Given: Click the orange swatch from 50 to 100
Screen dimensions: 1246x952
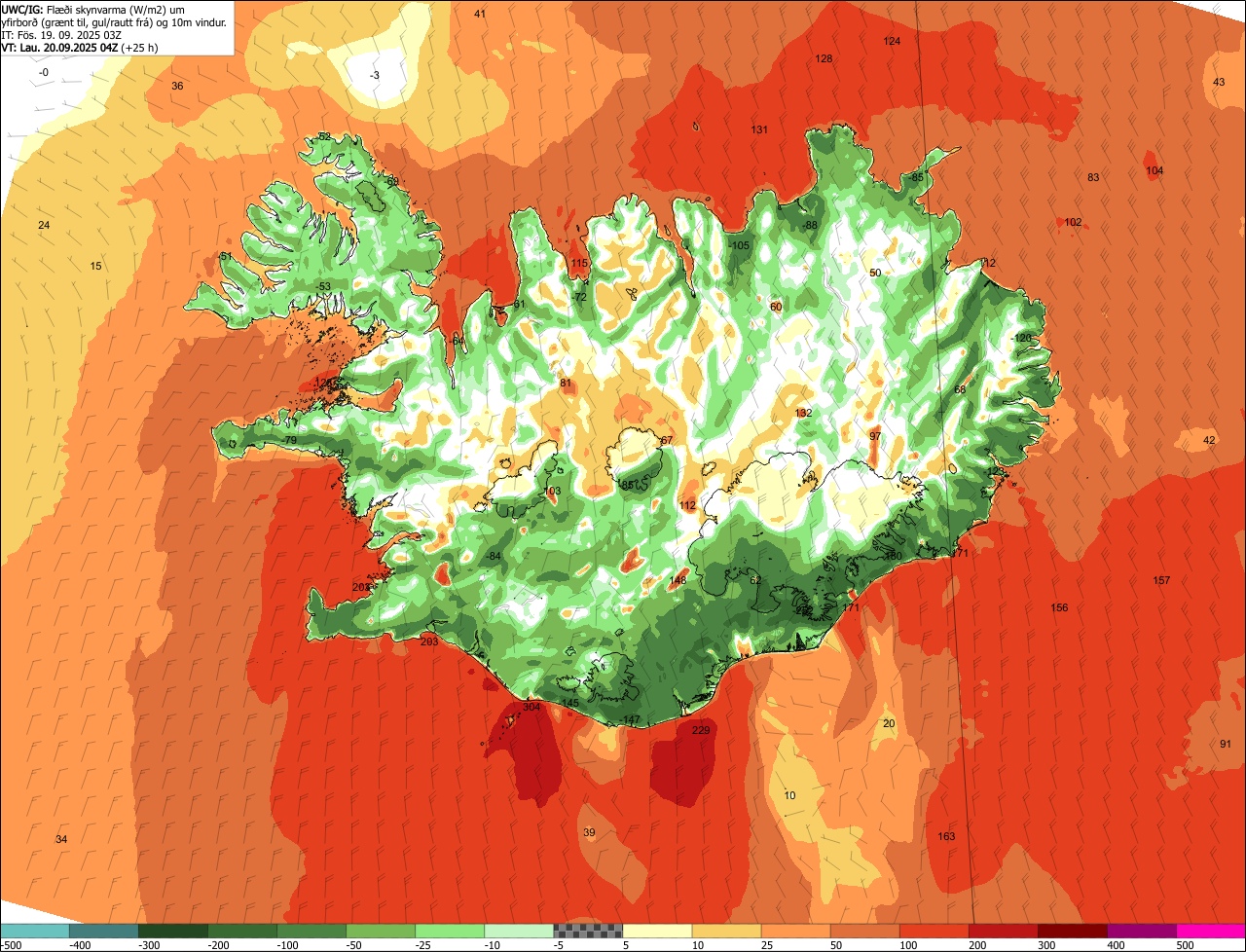Looking at the screenshot, I should click(x=864, y=931).
